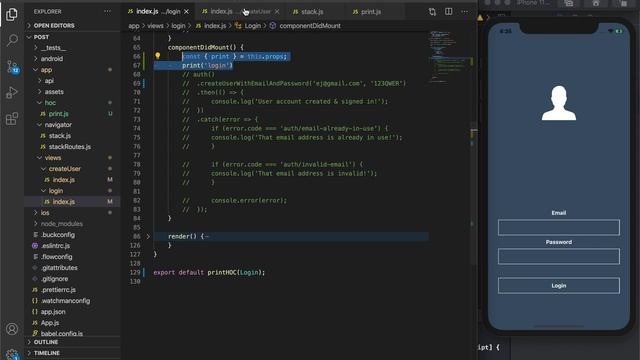Open .gitignore file
Screen dimensions: 640x360
54,279
